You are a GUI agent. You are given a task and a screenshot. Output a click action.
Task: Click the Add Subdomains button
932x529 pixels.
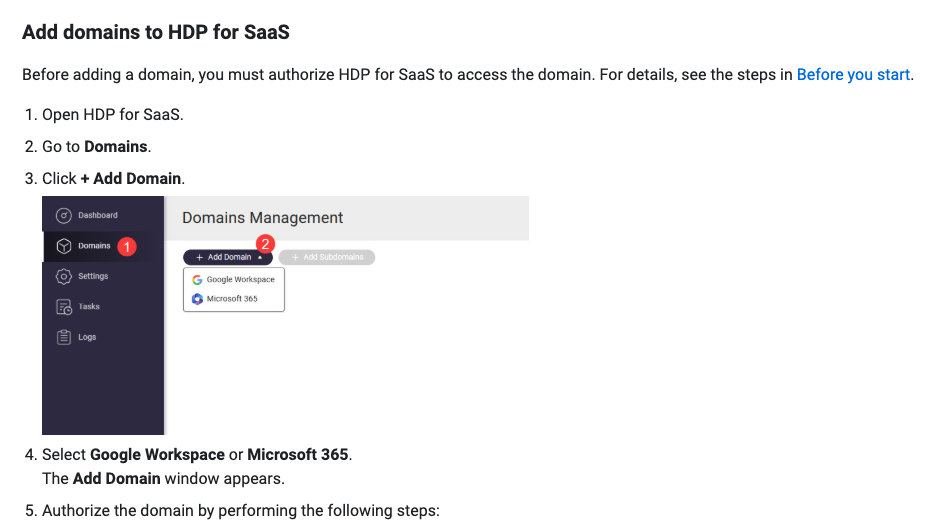pos(326,258)
